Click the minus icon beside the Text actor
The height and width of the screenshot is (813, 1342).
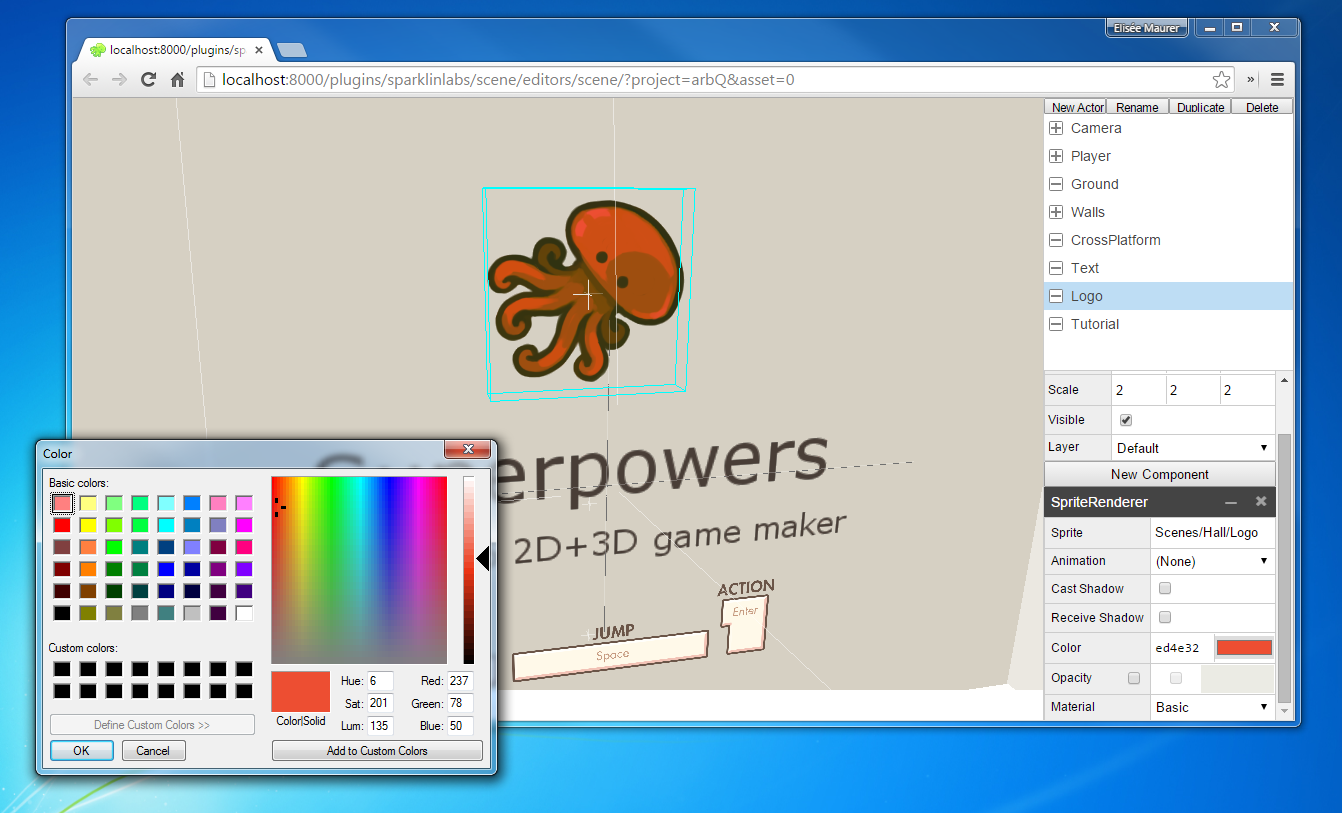click(x=1055, y=268)
